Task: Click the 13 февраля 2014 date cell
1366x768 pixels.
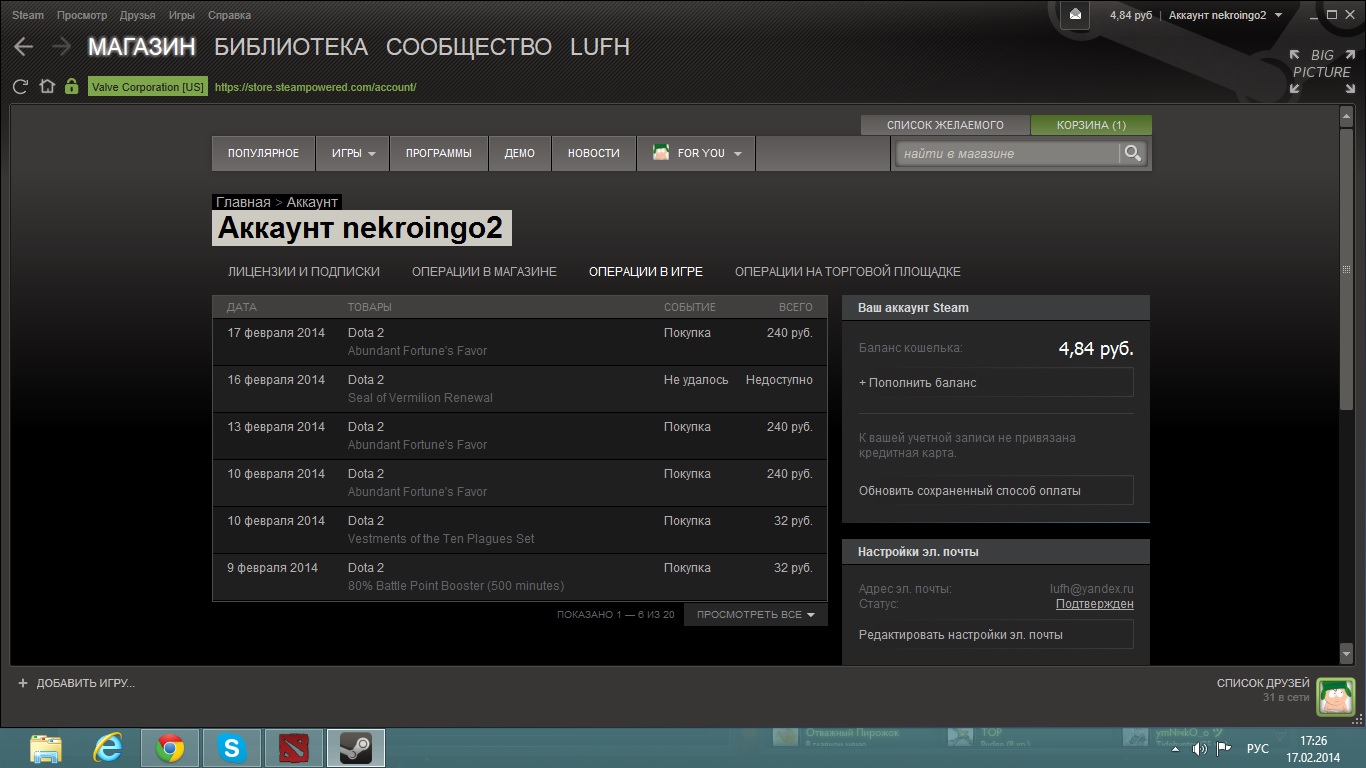Action: coord(276,427)
